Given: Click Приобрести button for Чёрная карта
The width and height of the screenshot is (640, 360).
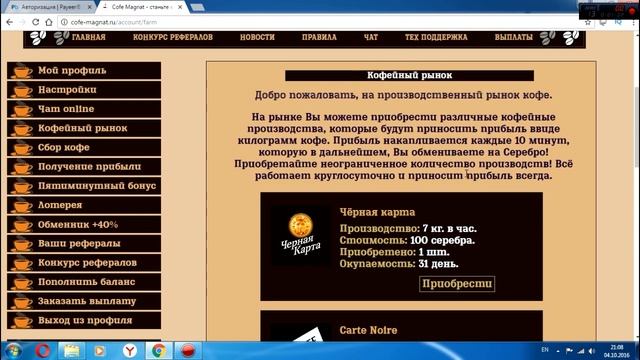Looking at the screenshot, I should pos(457,284).
